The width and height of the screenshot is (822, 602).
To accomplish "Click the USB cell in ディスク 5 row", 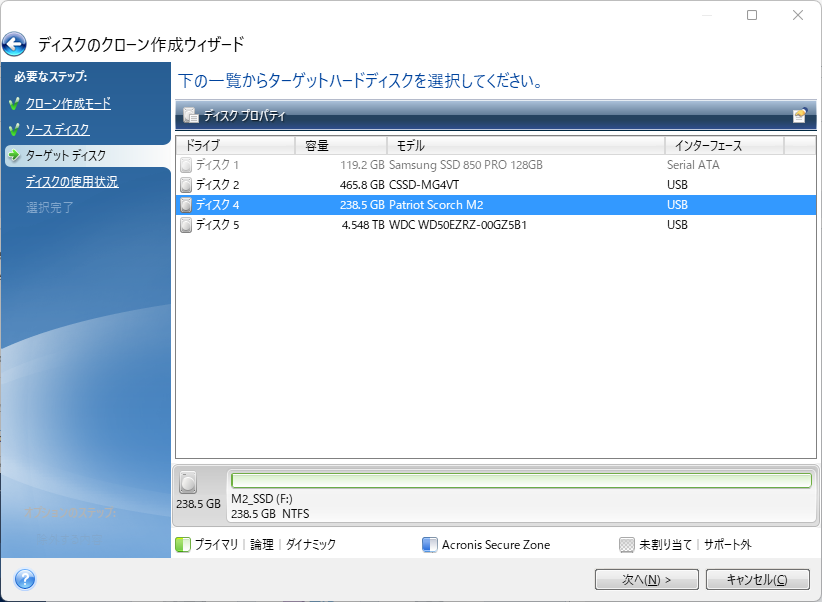I will pos(677,225).
